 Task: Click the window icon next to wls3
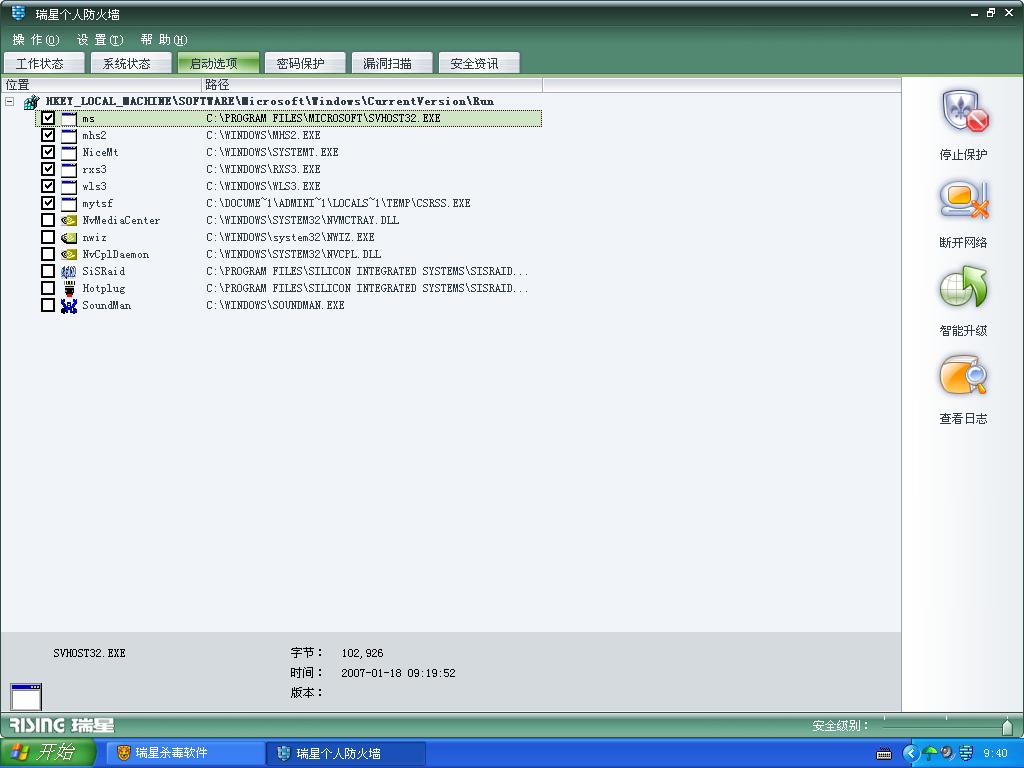69,187
